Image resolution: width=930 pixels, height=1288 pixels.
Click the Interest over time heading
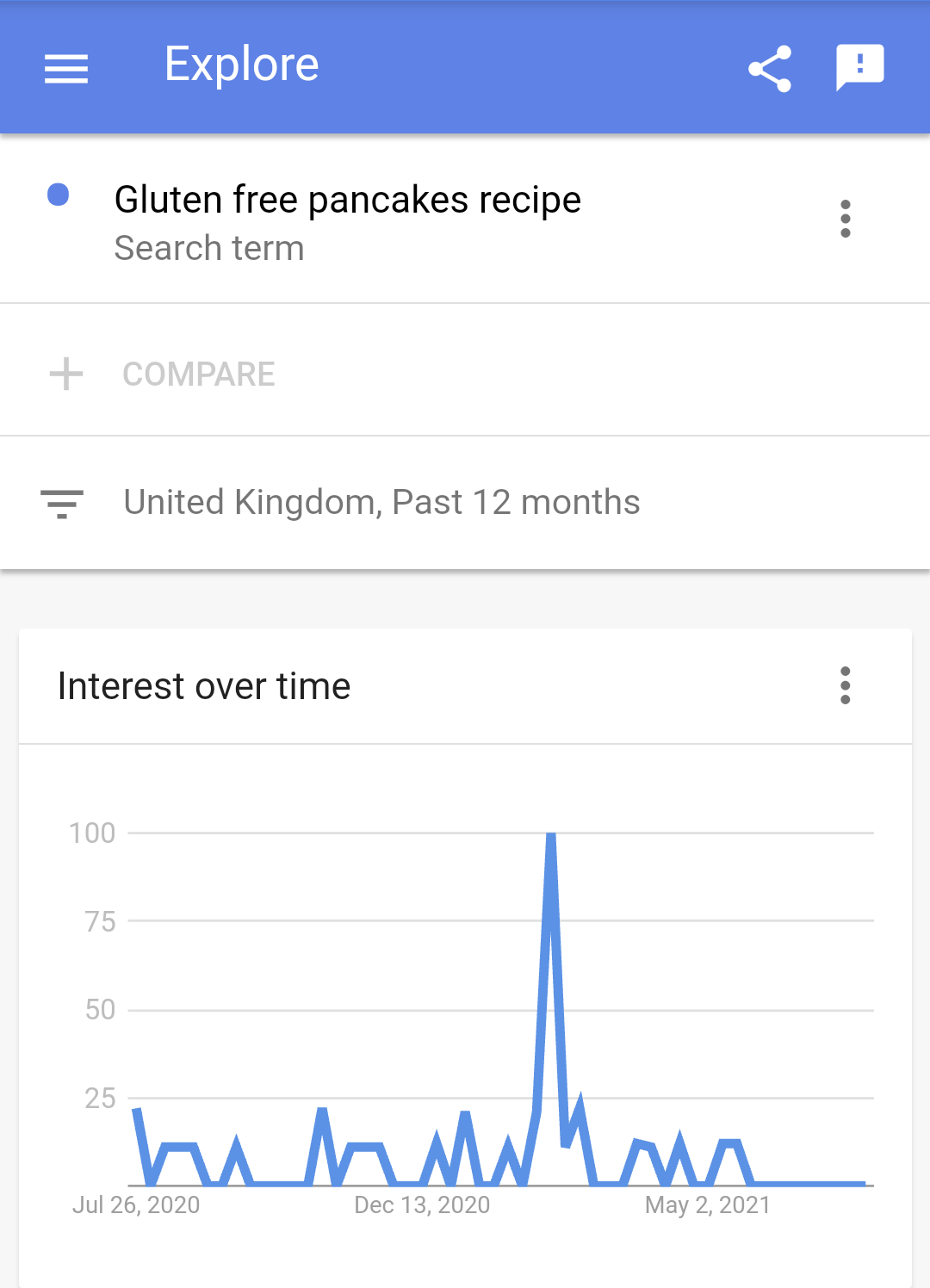point(204,686)
